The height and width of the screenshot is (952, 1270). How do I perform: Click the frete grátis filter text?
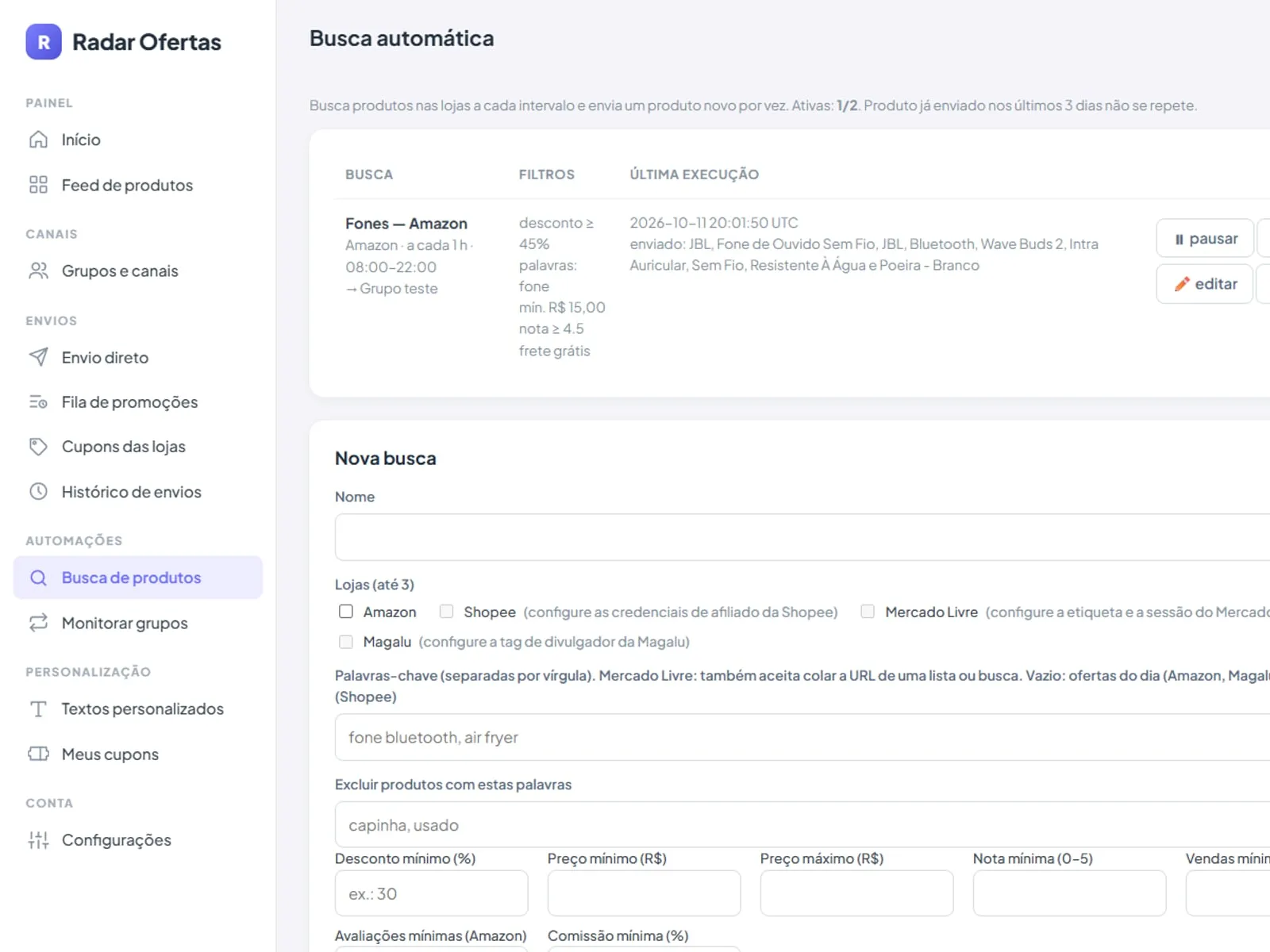click(555, 351)
